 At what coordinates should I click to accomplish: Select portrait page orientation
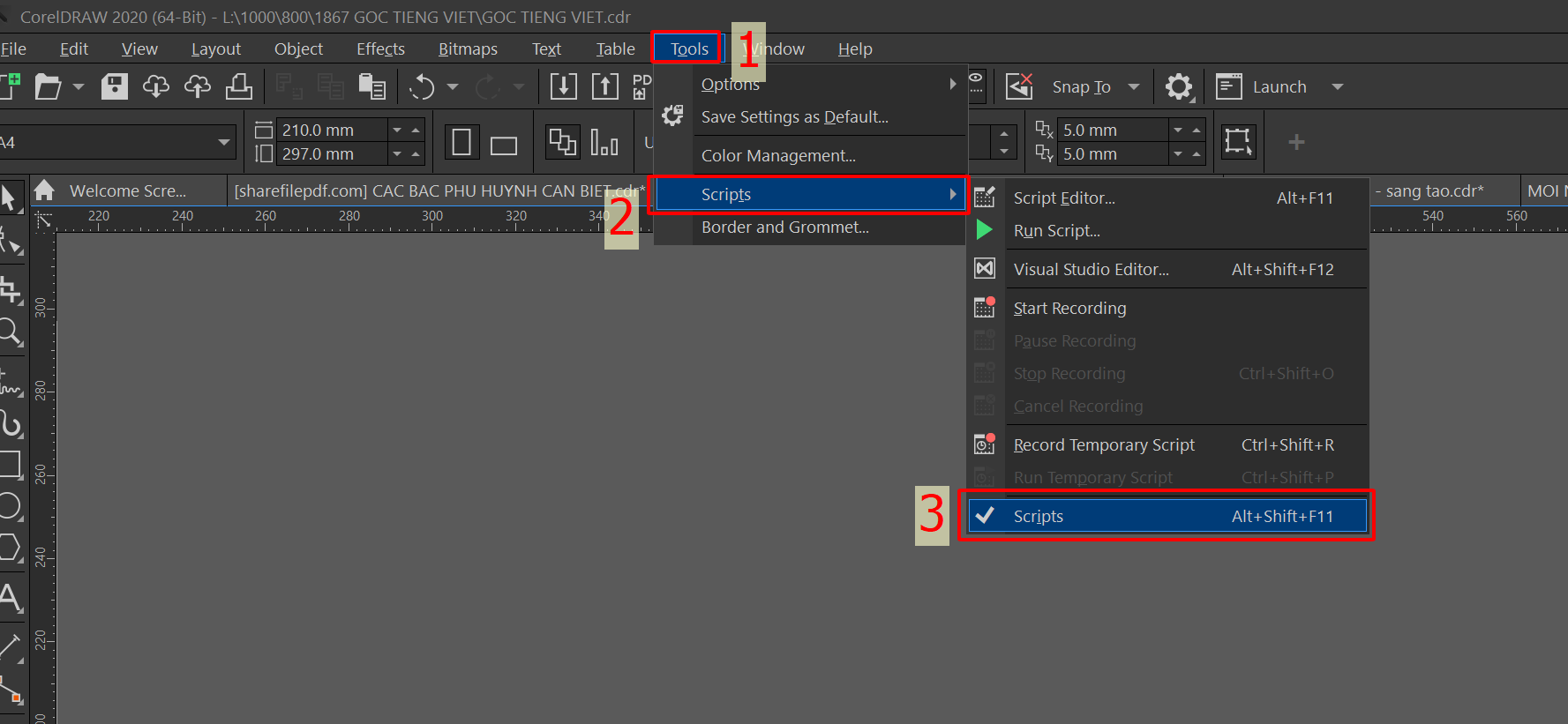[x=461, y=142]
